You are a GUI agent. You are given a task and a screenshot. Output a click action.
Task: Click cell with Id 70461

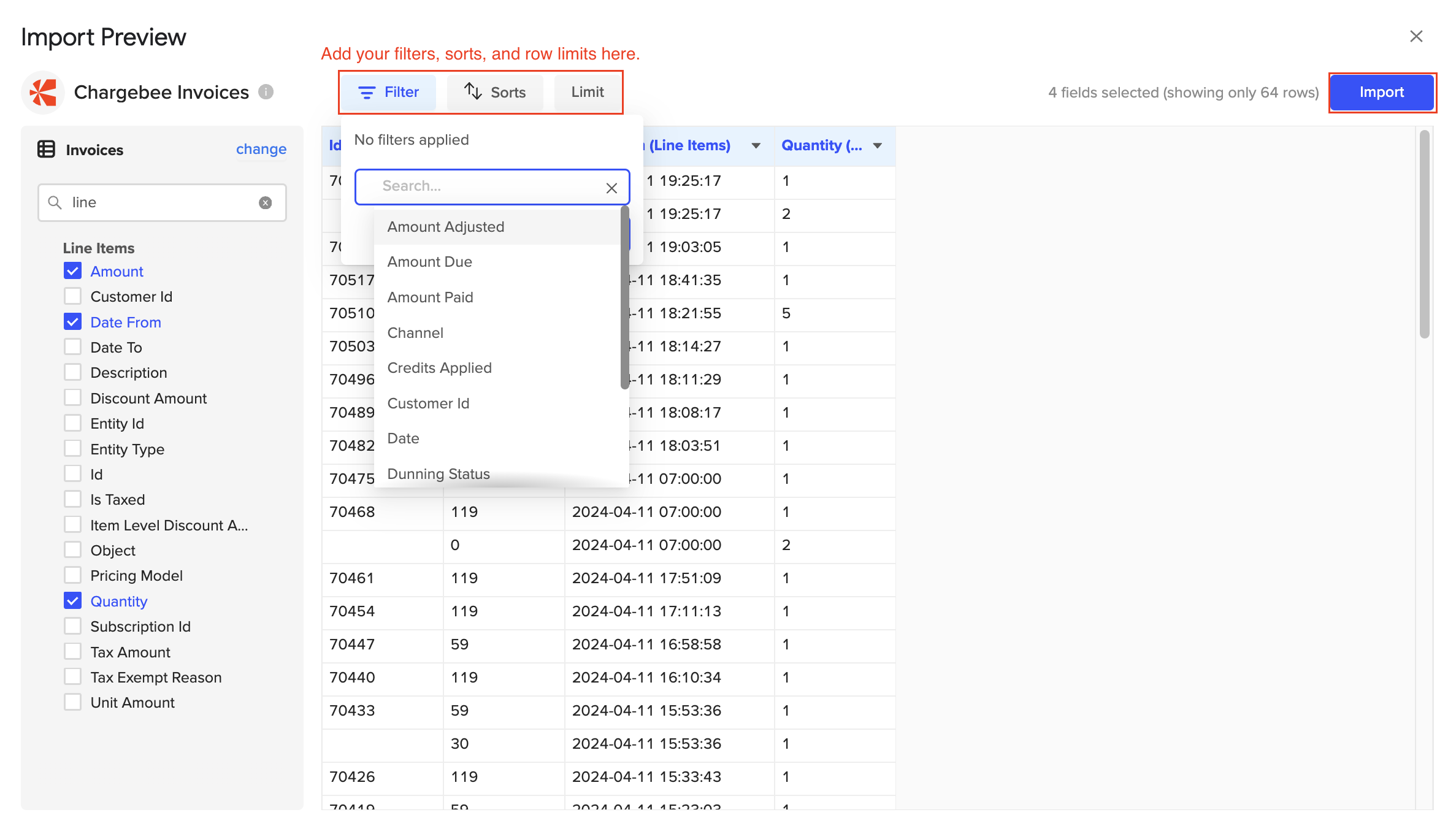(x=382, y=578)
